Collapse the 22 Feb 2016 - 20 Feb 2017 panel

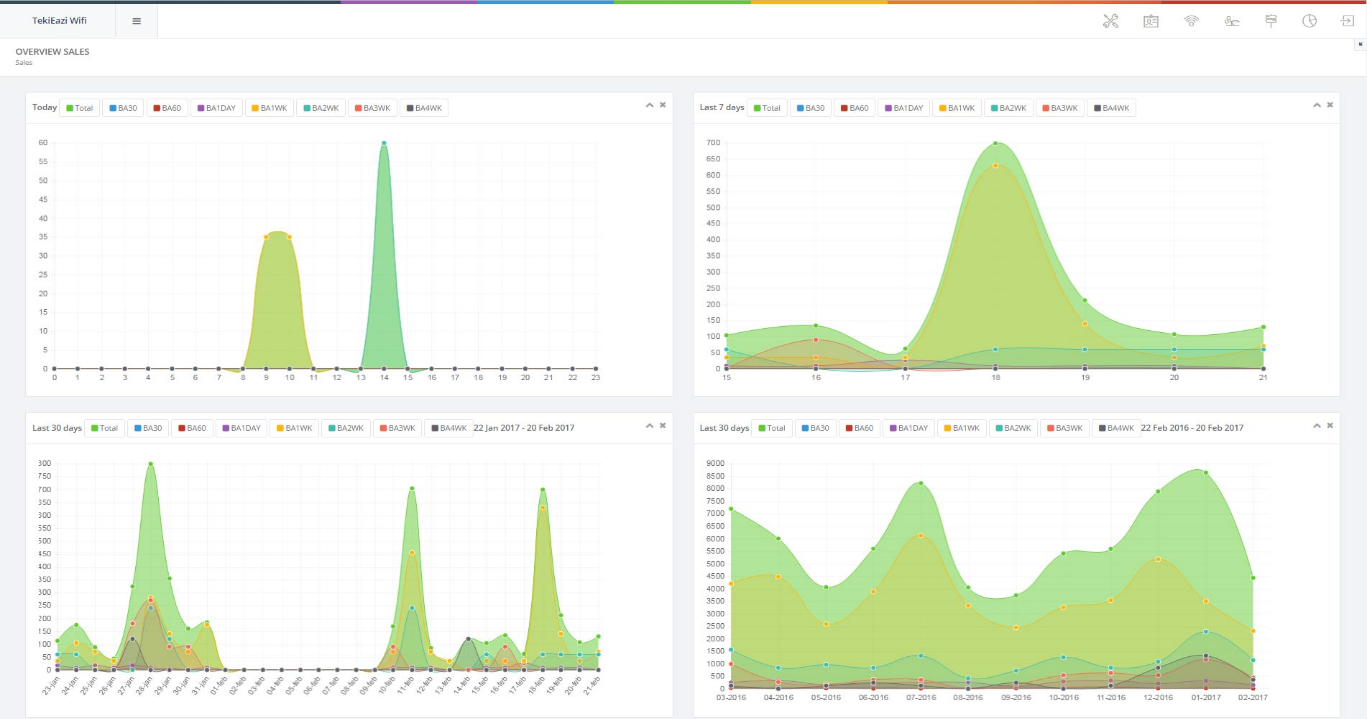tap(1317, 425)
